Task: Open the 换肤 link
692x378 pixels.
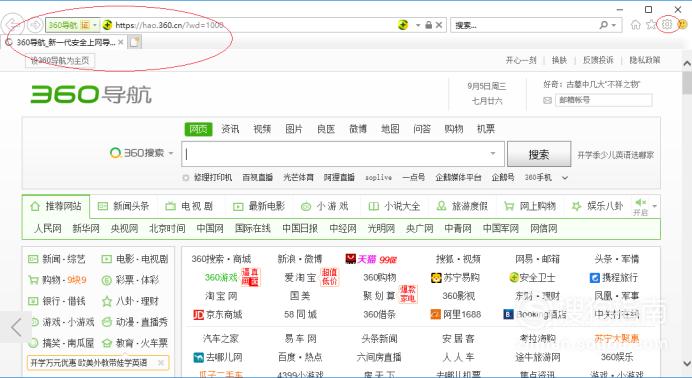Action: tap(559, 60)
